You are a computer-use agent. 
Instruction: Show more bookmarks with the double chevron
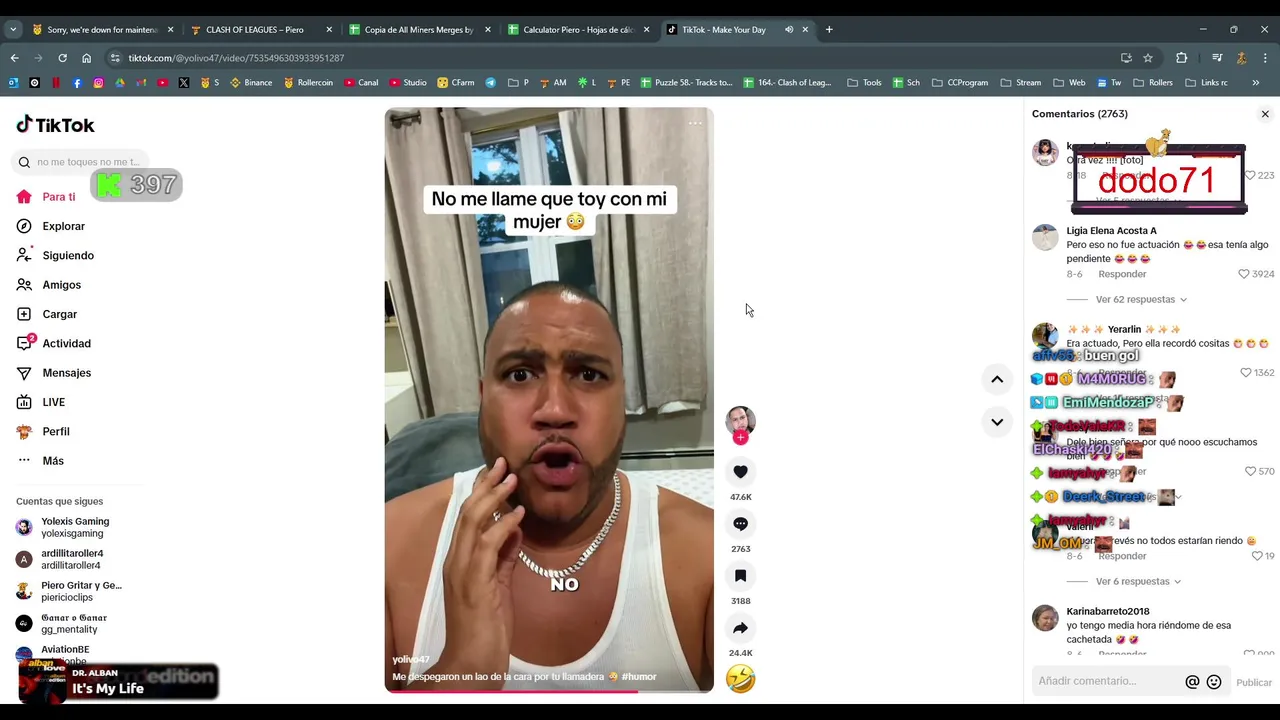(x=1256, y=83)
